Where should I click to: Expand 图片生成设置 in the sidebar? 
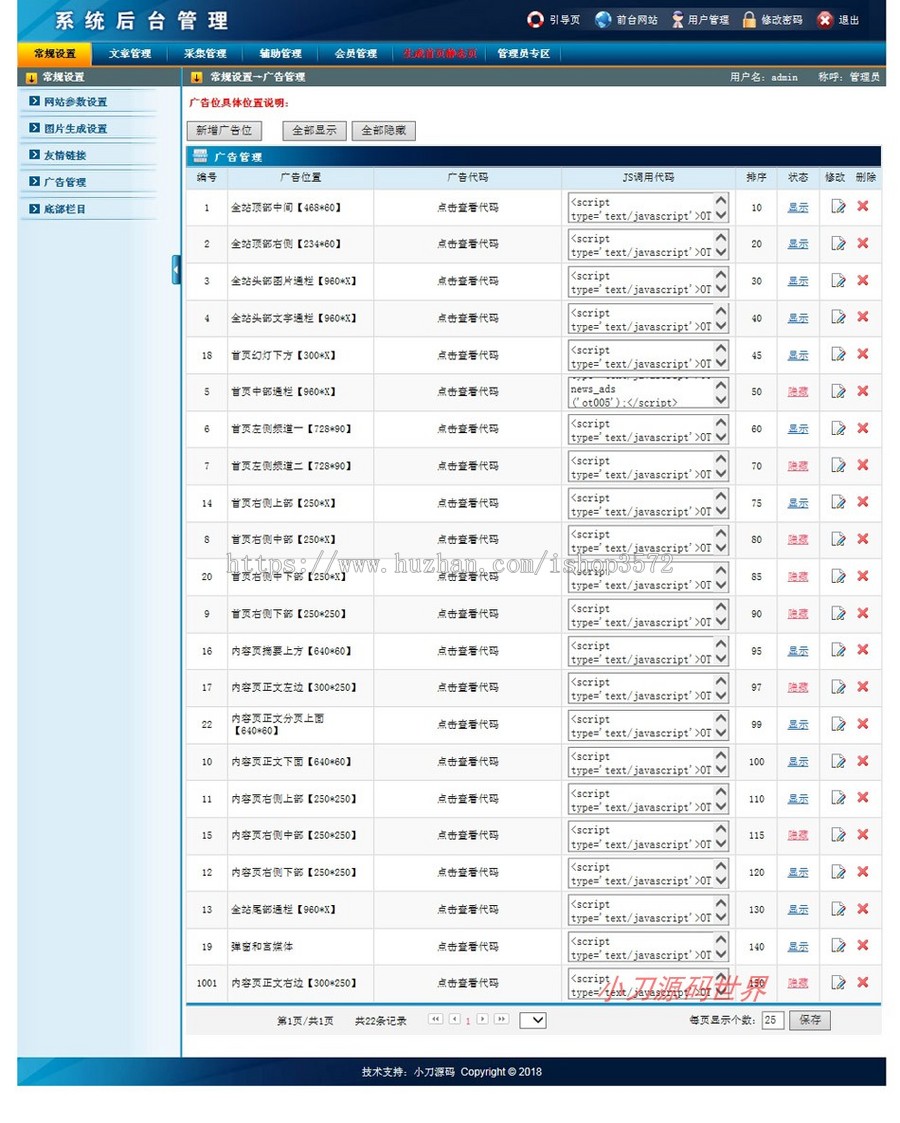75,129
